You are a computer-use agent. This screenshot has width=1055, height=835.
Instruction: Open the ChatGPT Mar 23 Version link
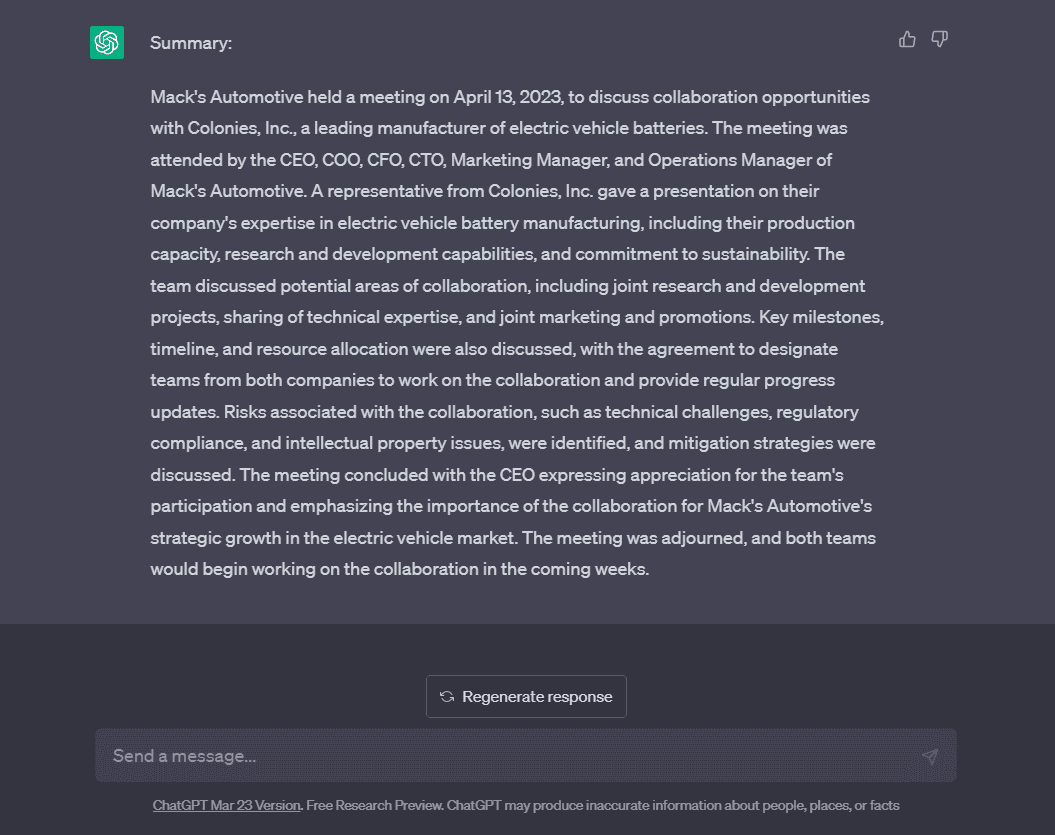226,805
